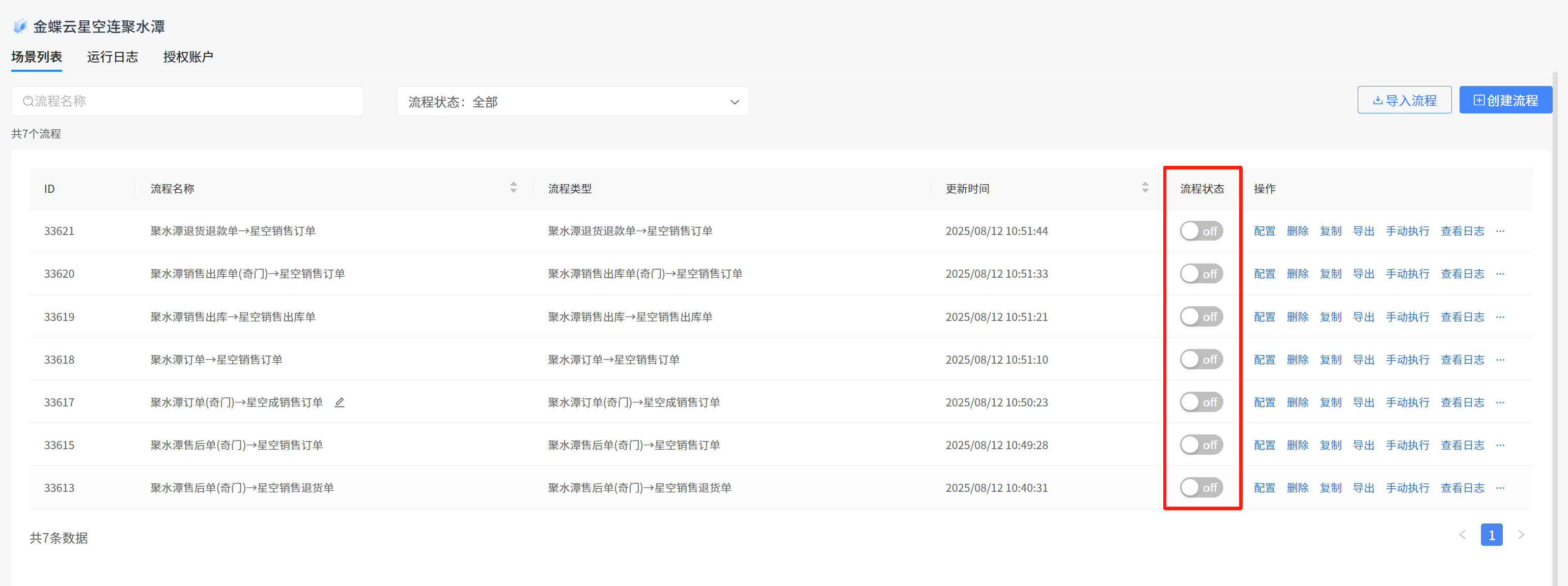
Task: Open more options for flow 33619
Action: [x=1500, y=317]
